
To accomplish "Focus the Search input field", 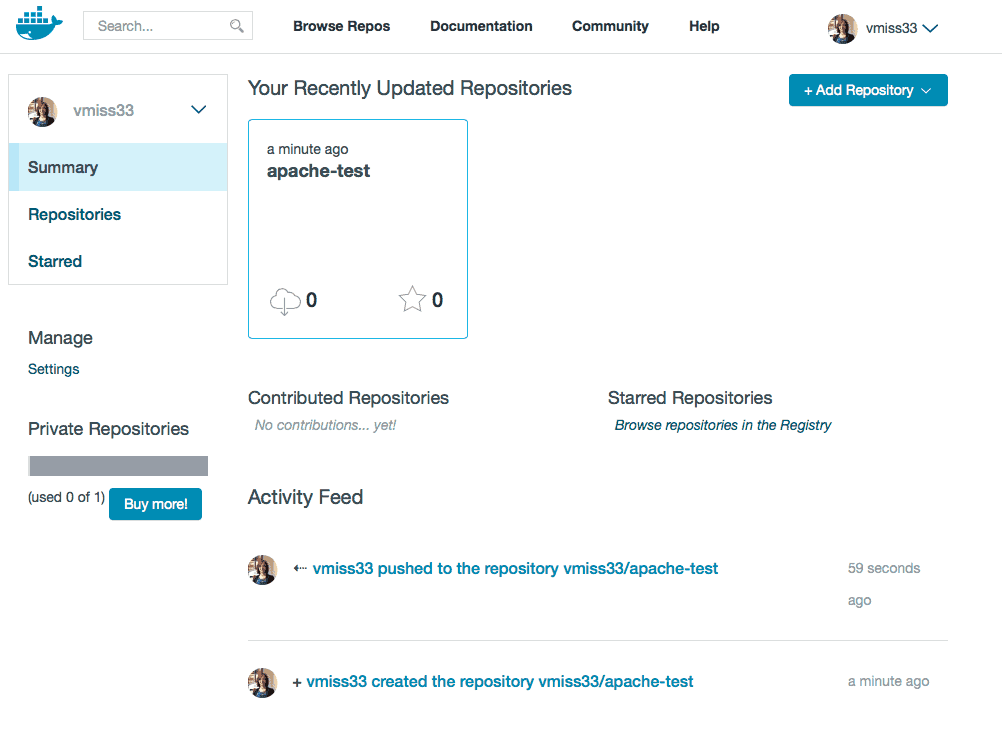I will tap(168, 26).
